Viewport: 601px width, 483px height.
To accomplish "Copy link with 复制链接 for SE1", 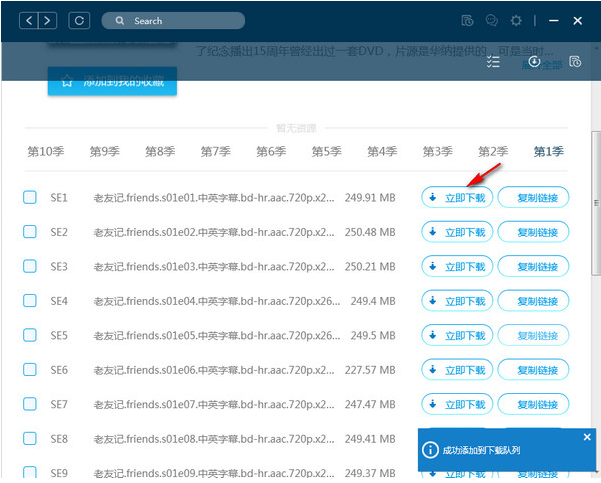I will [x=533, y=197].
